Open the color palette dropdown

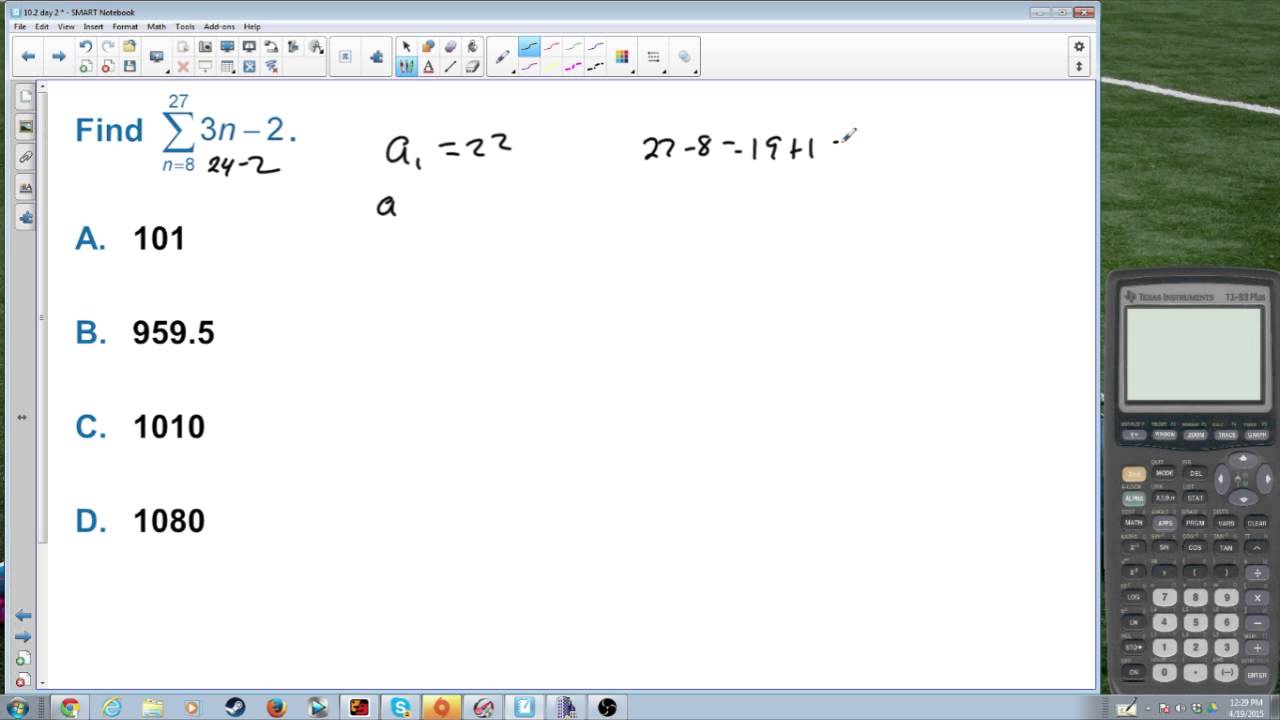(x=623, y=57)
